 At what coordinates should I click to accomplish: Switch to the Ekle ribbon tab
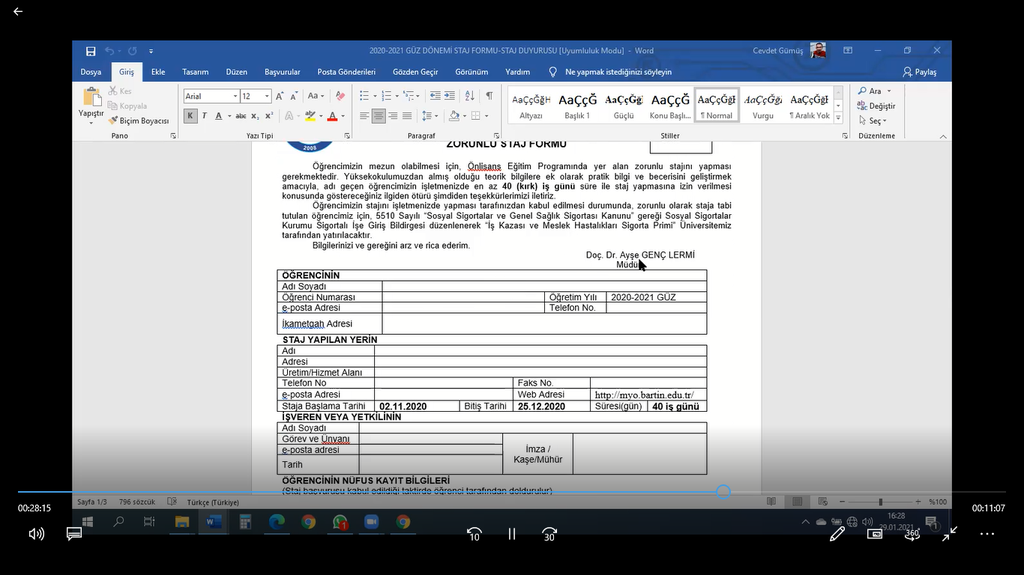click(x=158, y=72)
